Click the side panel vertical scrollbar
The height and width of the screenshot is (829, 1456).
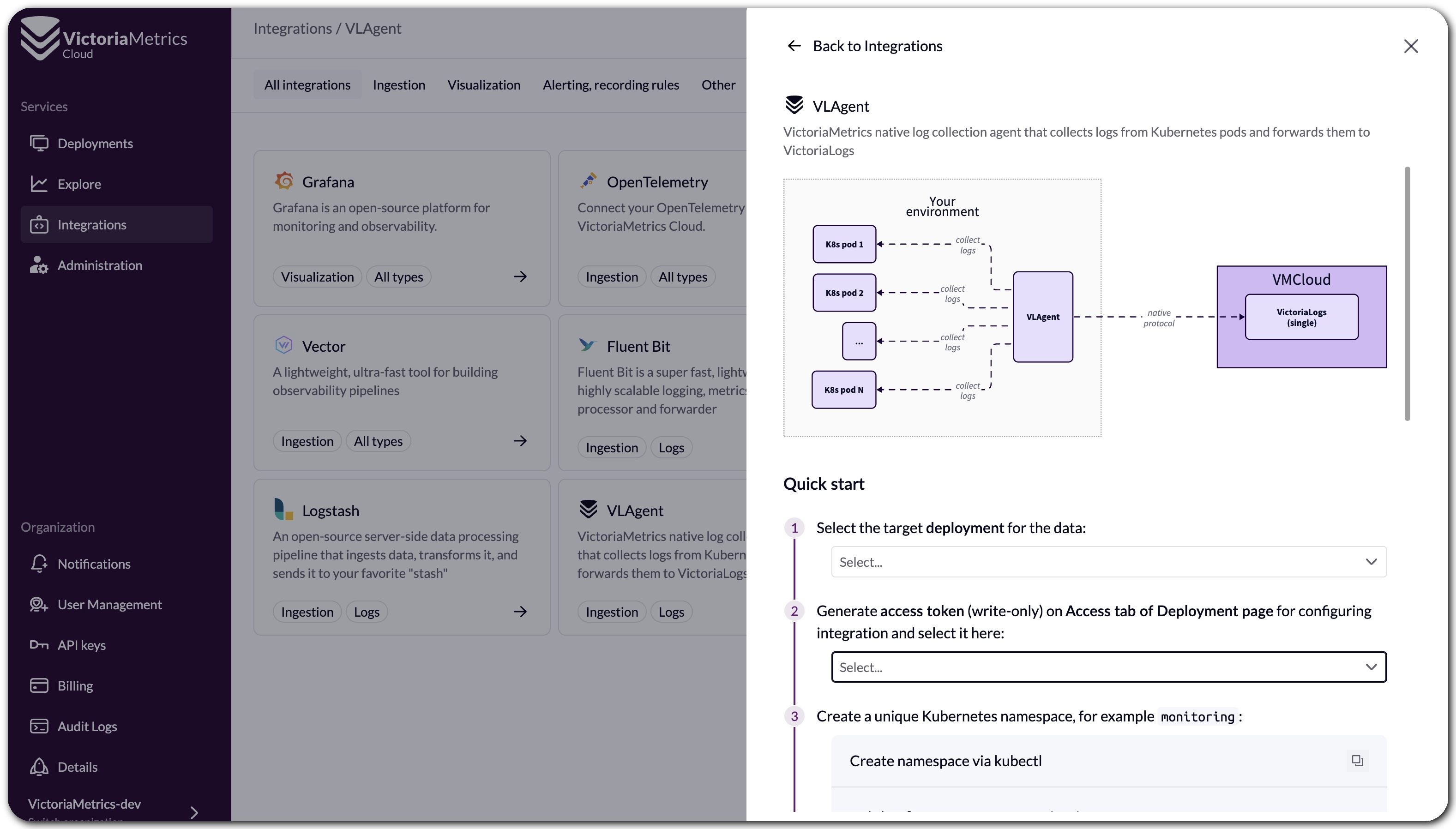tap(1407, 294)
